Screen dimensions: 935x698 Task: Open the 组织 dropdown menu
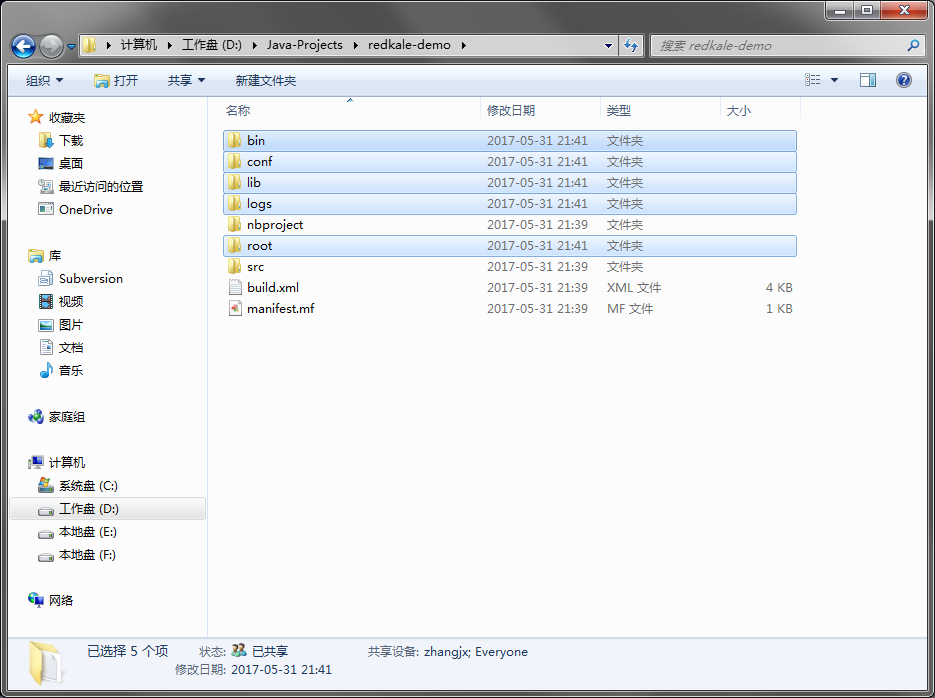click(44, 80)
